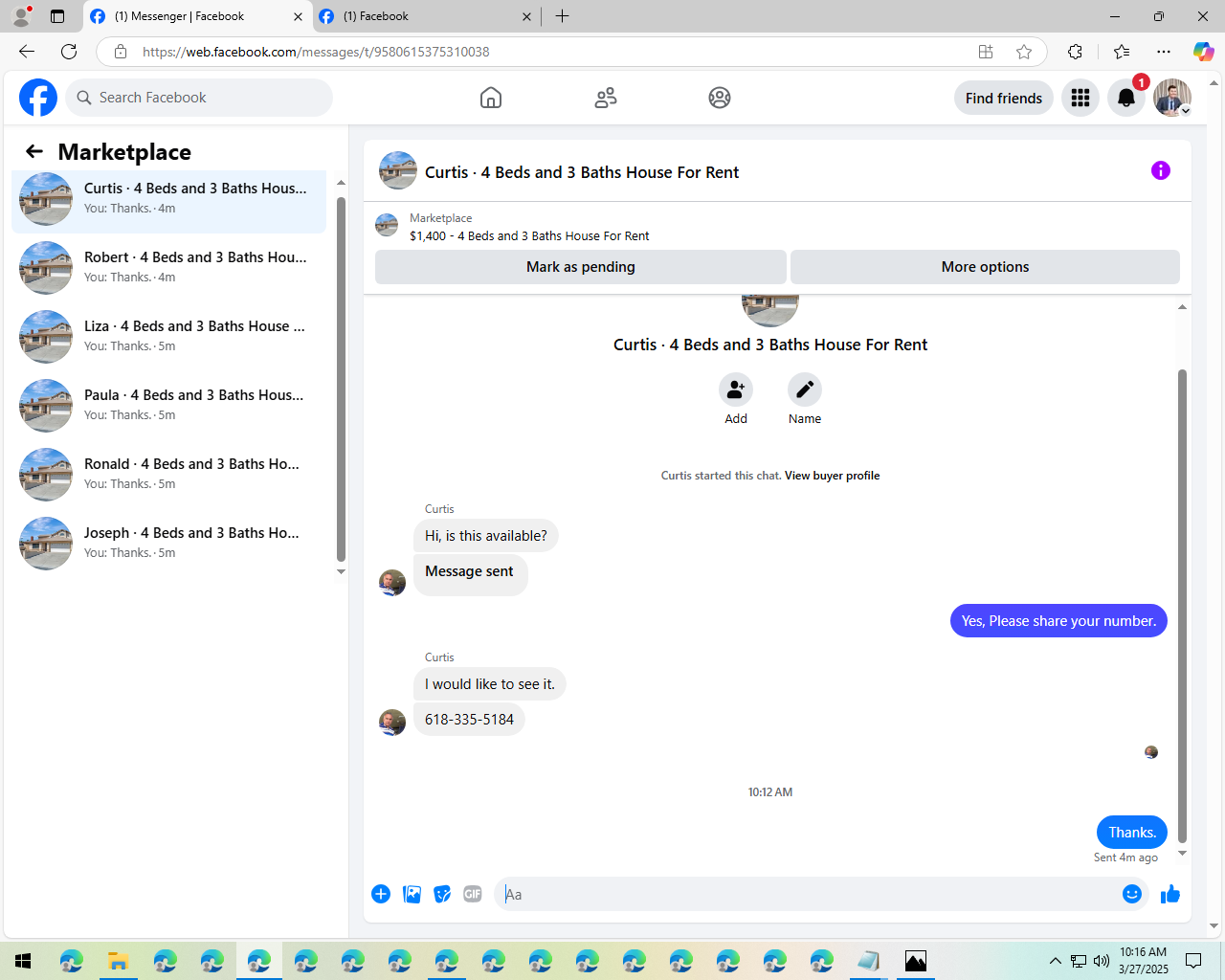Screen dimensions: 1225x980
Task: Open the account profile picture menu
Action: click(x=1172, y=98)
